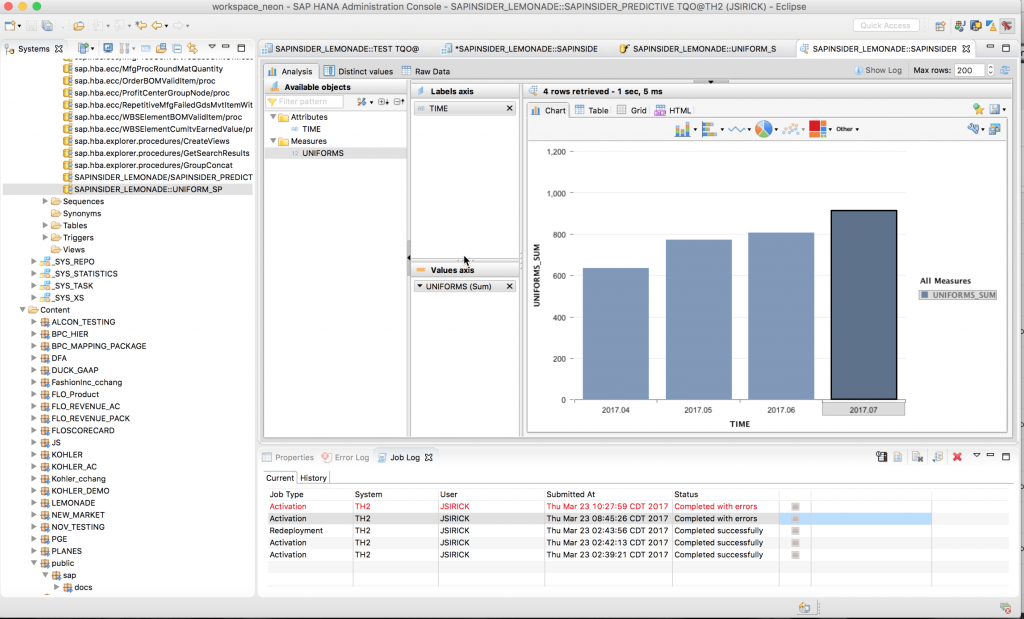This screenshot has width=1024, height=619.
Task: Collapse the Measures folder
Action: pyautogui.click(x=274, y=141)
